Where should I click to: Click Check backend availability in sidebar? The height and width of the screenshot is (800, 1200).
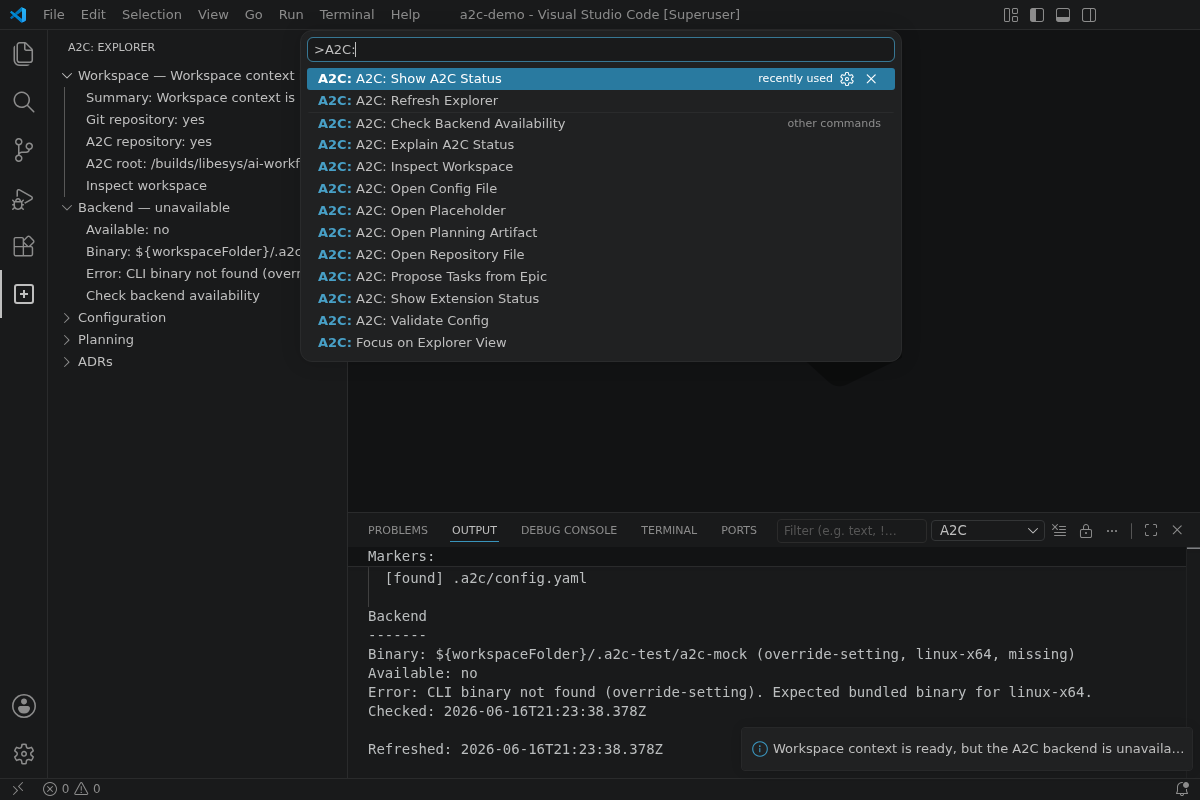coord(173,296)
